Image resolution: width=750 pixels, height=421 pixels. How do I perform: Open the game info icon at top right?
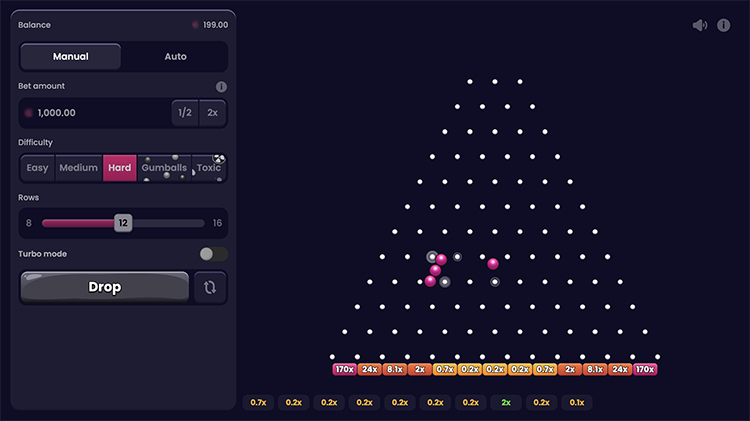(x=723, y=25)
